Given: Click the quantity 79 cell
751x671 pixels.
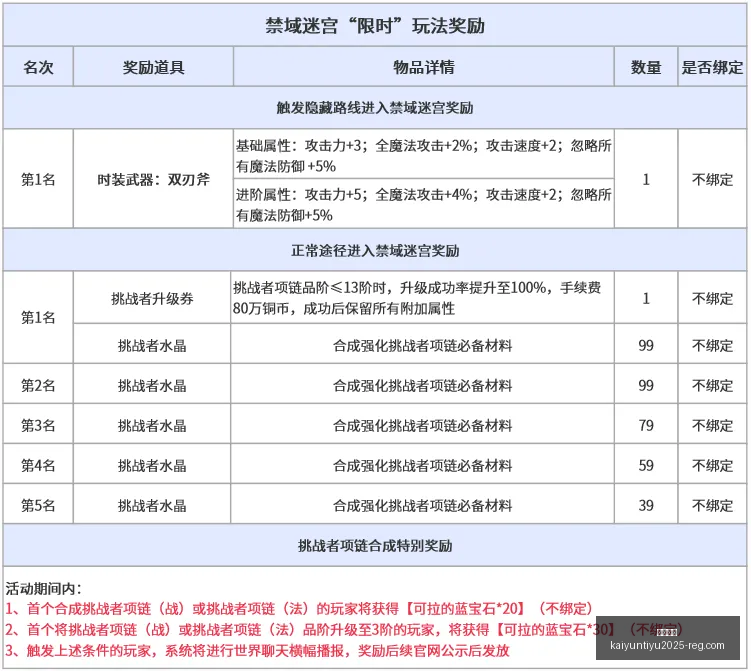Looking at the screenshot, I should (x=646, y=425).
